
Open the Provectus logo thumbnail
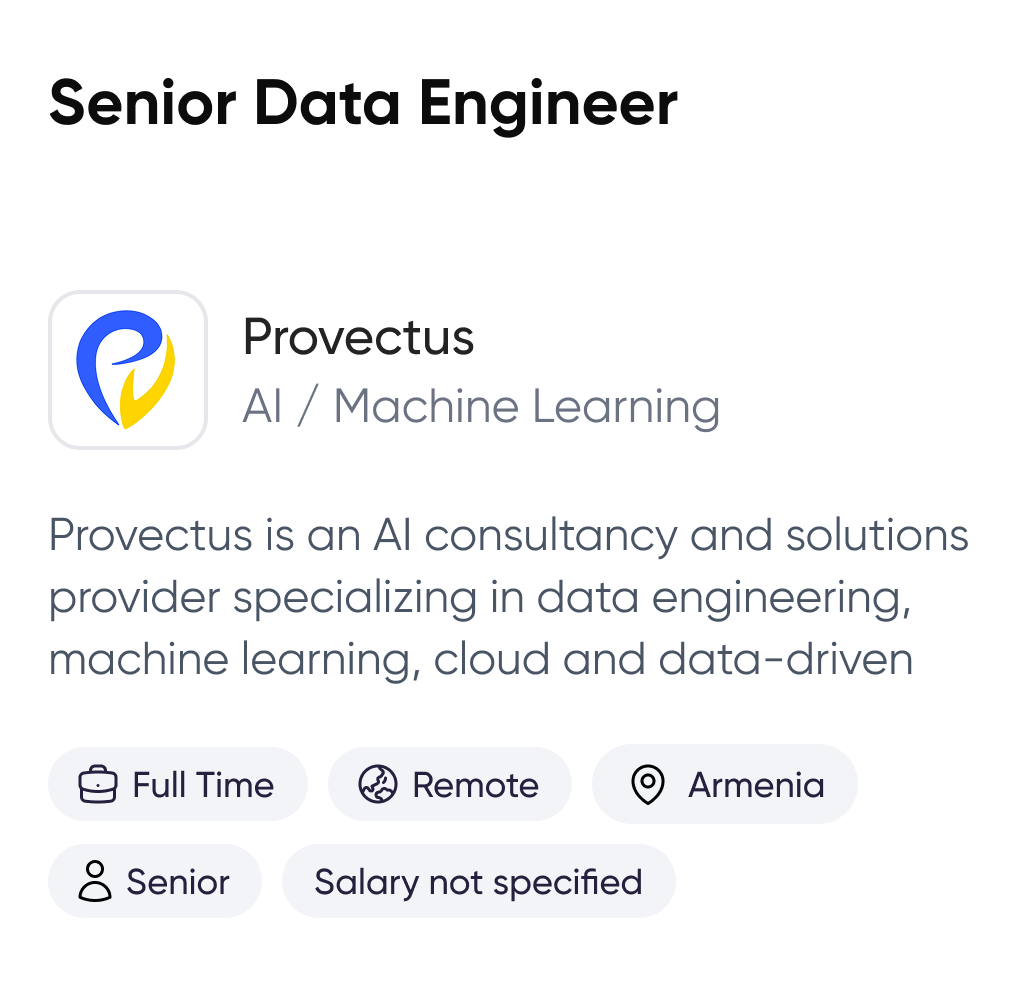coord(127,369)
